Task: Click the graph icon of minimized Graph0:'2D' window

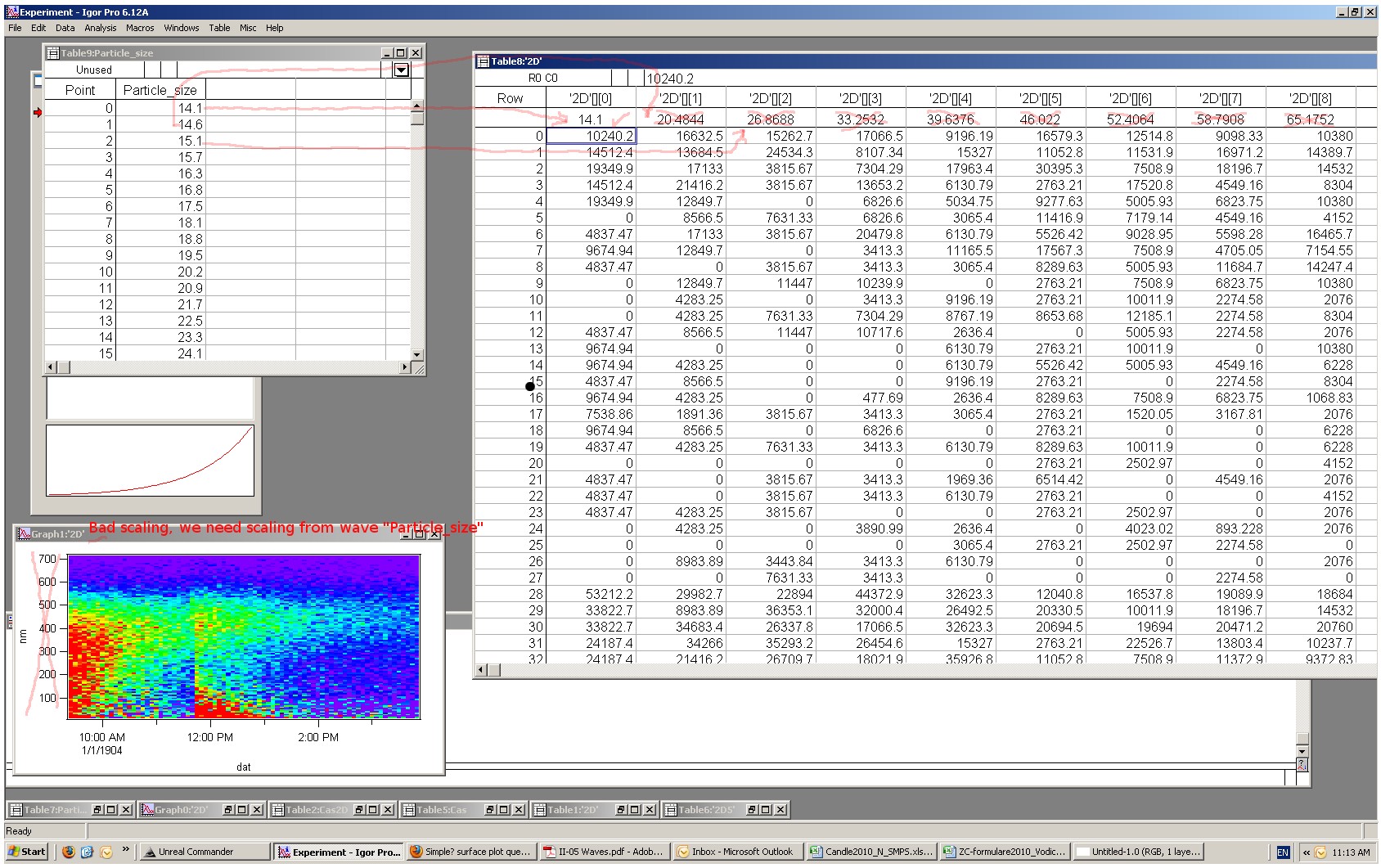Action: tap(148, 810)
